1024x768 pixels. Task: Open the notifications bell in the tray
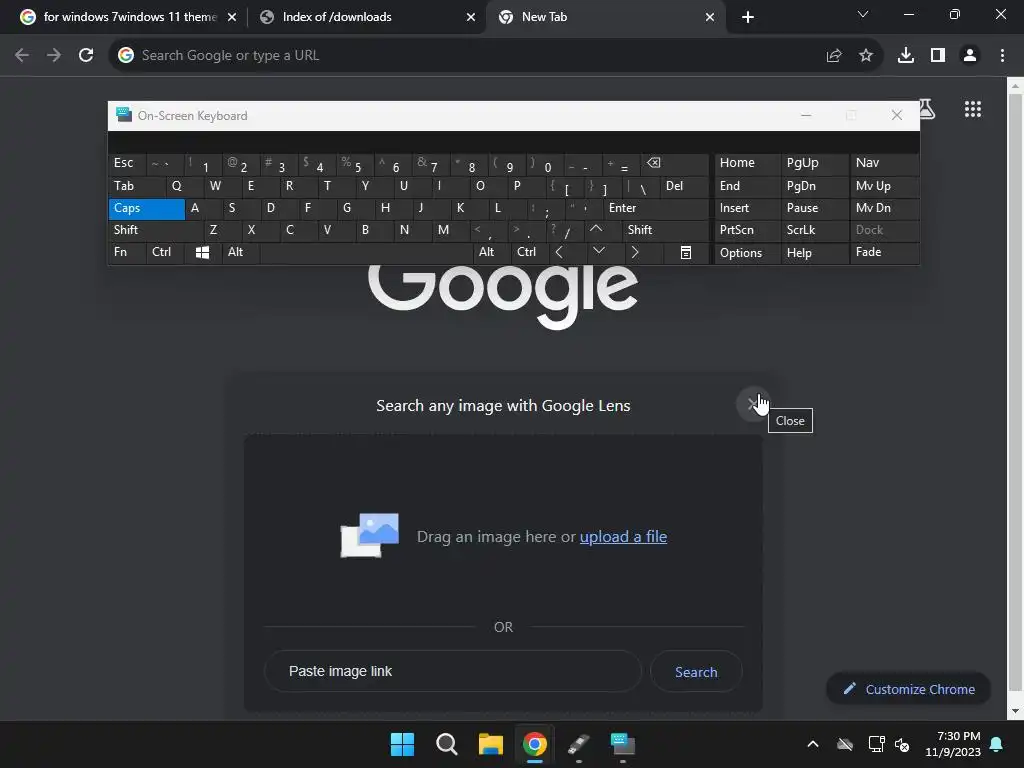click(997, 744)
